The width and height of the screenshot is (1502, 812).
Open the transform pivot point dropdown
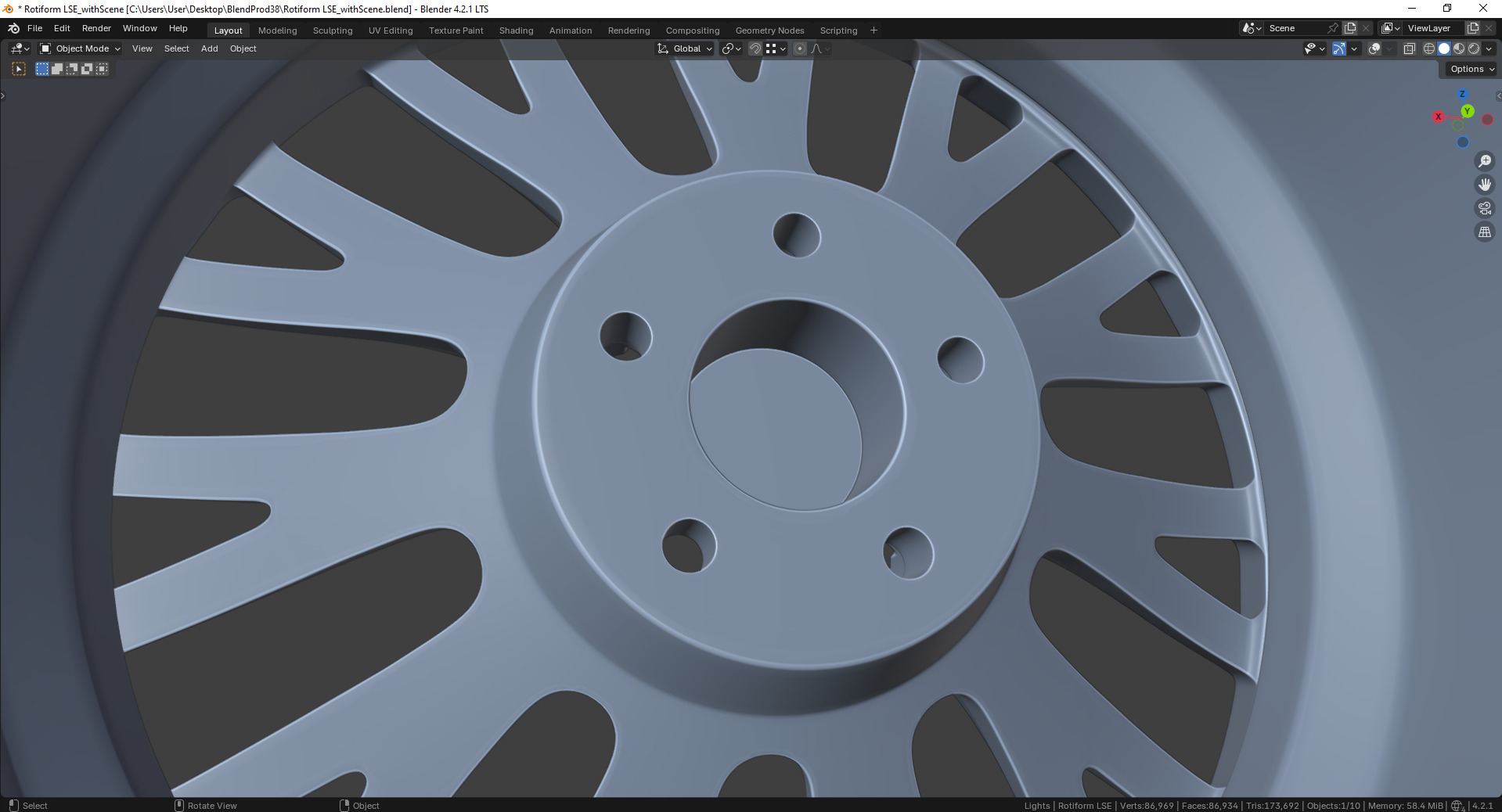click(731, 49)
